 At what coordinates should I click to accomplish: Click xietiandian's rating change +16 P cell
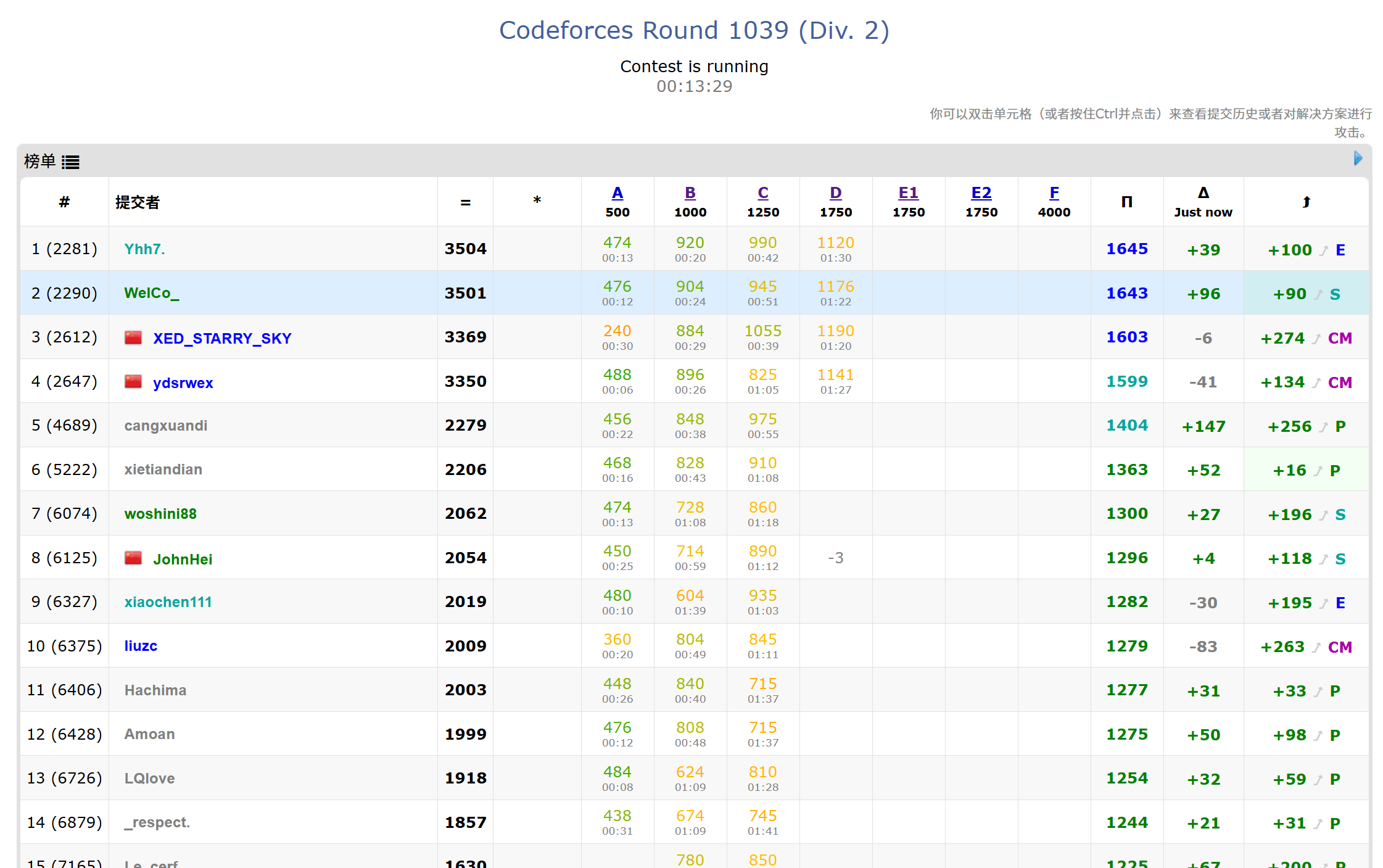pos(1306,470)
